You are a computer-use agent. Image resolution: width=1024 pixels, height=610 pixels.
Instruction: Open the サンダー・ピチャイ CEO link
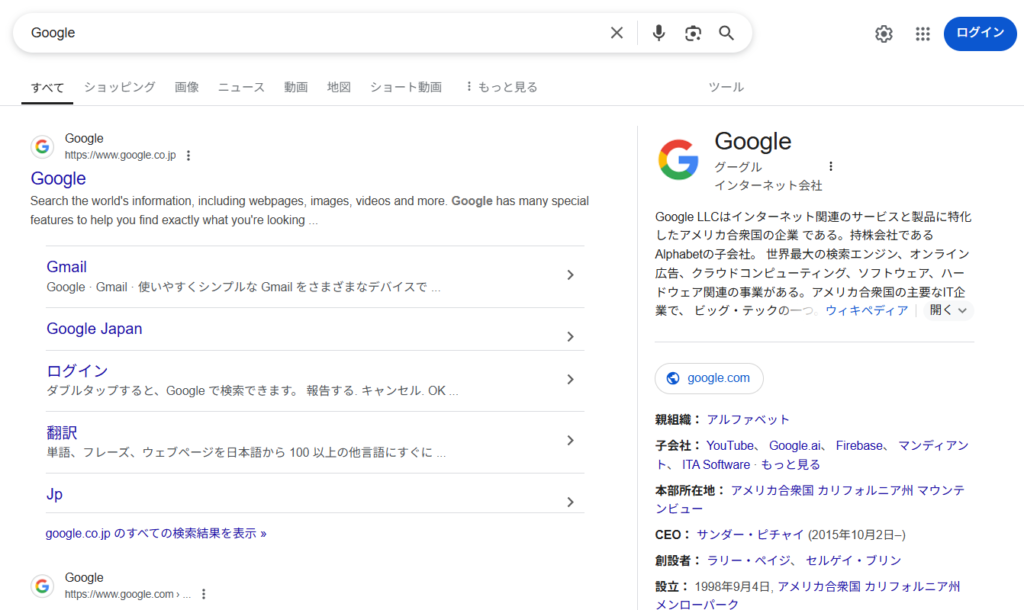coord(750,534)
